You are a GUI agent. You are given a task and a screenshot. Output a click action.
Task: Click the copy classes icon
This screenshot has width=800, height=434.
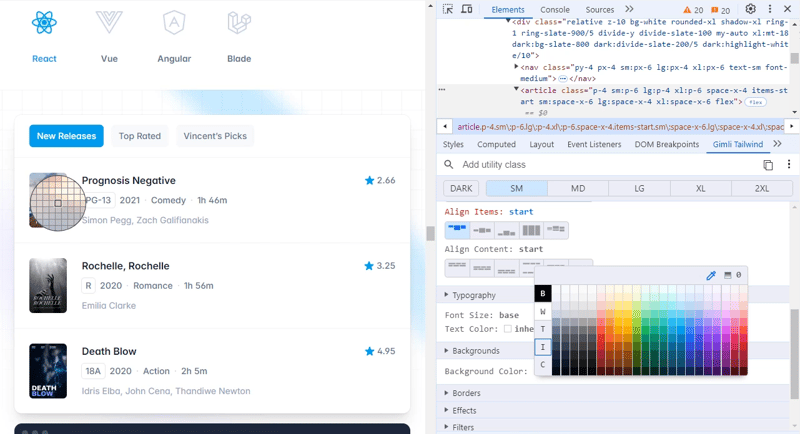[x=768, y=165]
